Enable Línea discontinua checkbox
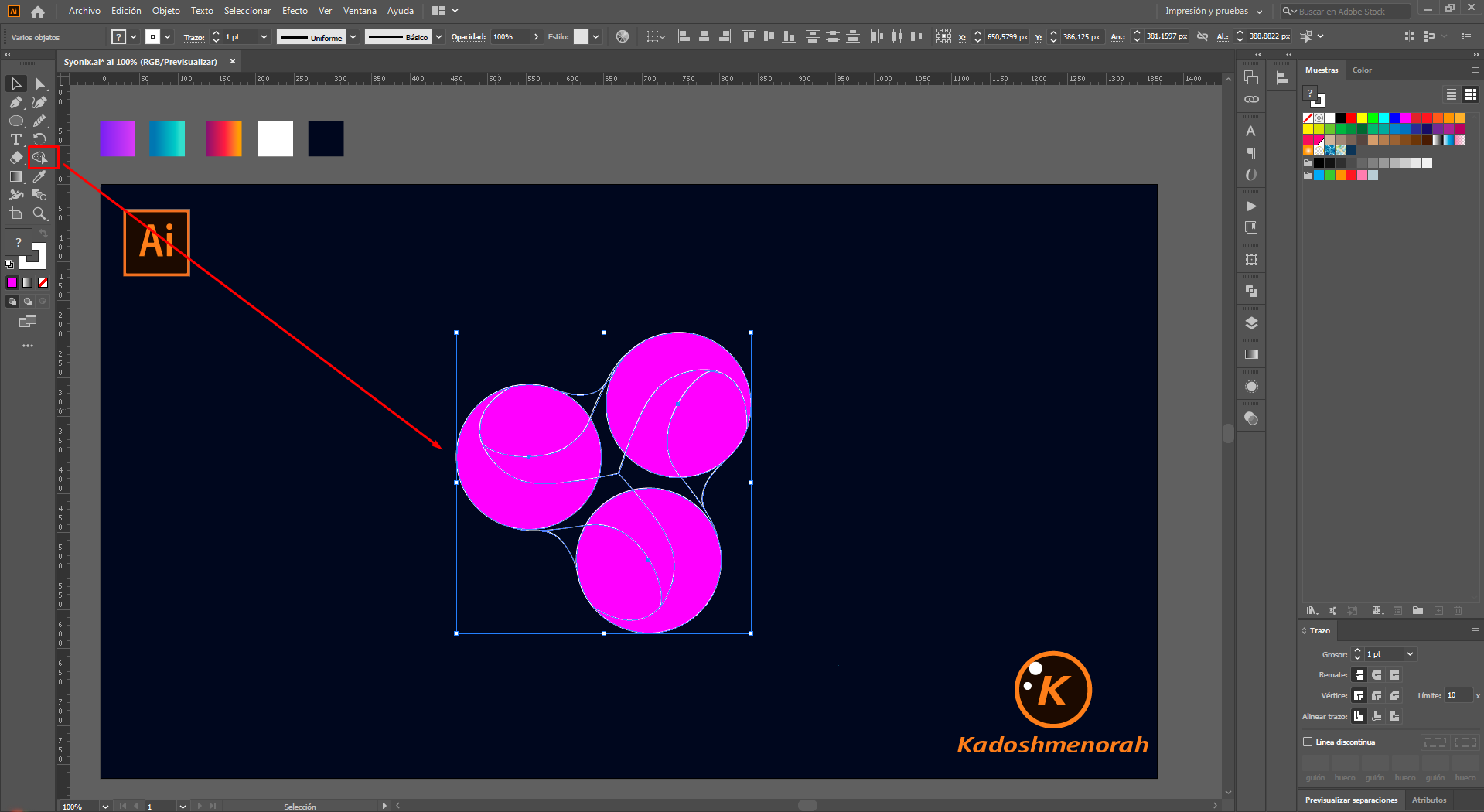The image size is (1484, 812). [1308, 742]
